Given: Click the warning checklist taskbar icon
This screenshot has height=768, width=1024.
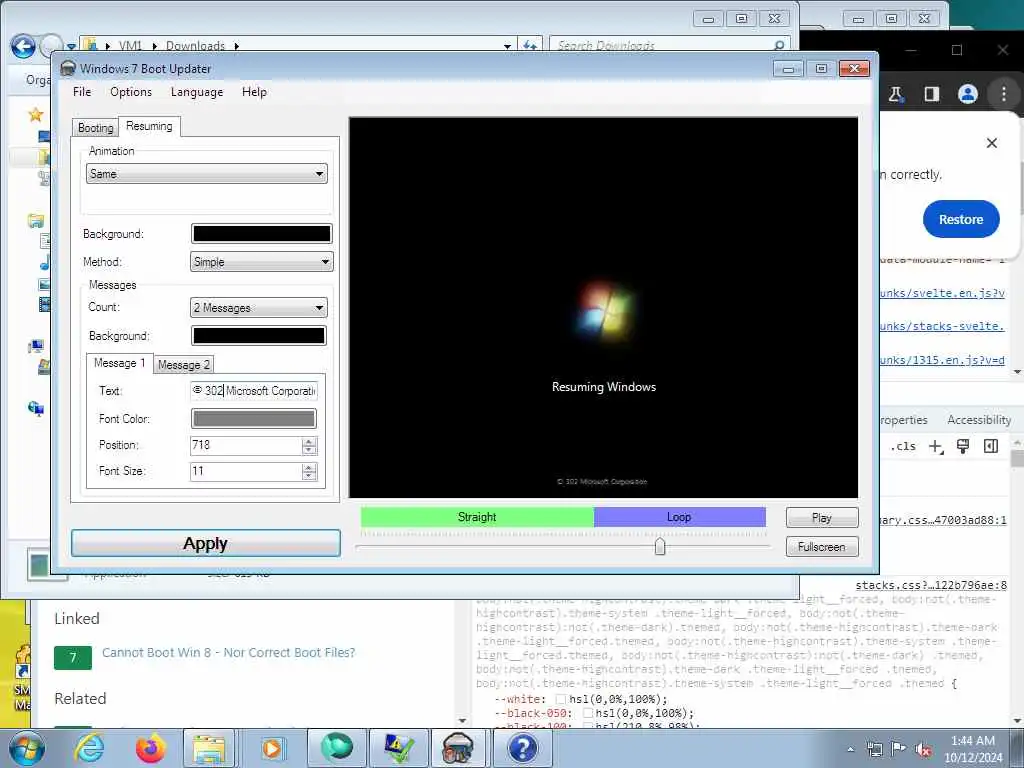Looking at the screenshot, I should click(399, 748).
